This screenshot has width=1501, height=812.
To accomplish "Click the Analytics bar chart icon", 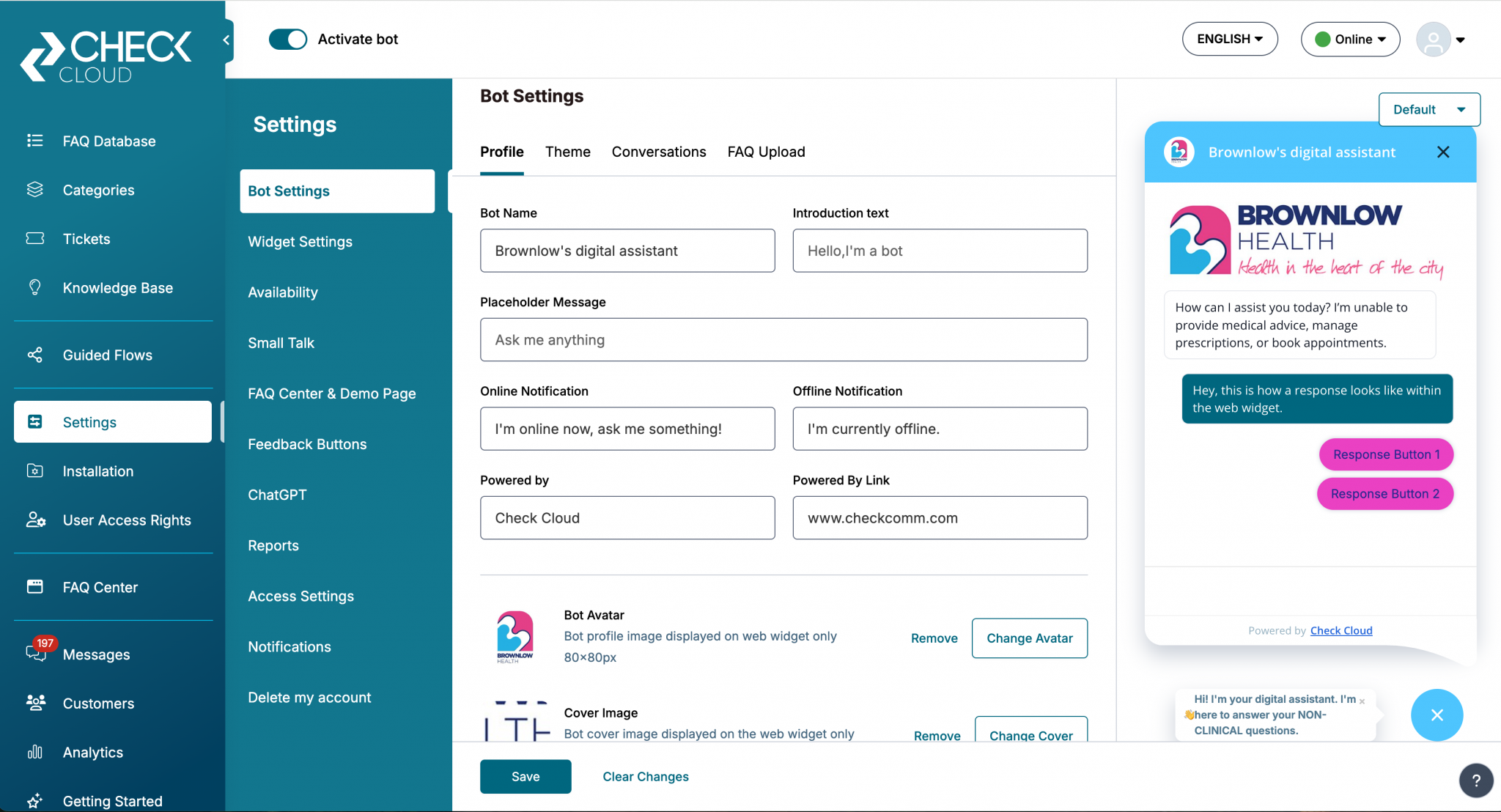I will pyautogui.click(x=34, y=752).
